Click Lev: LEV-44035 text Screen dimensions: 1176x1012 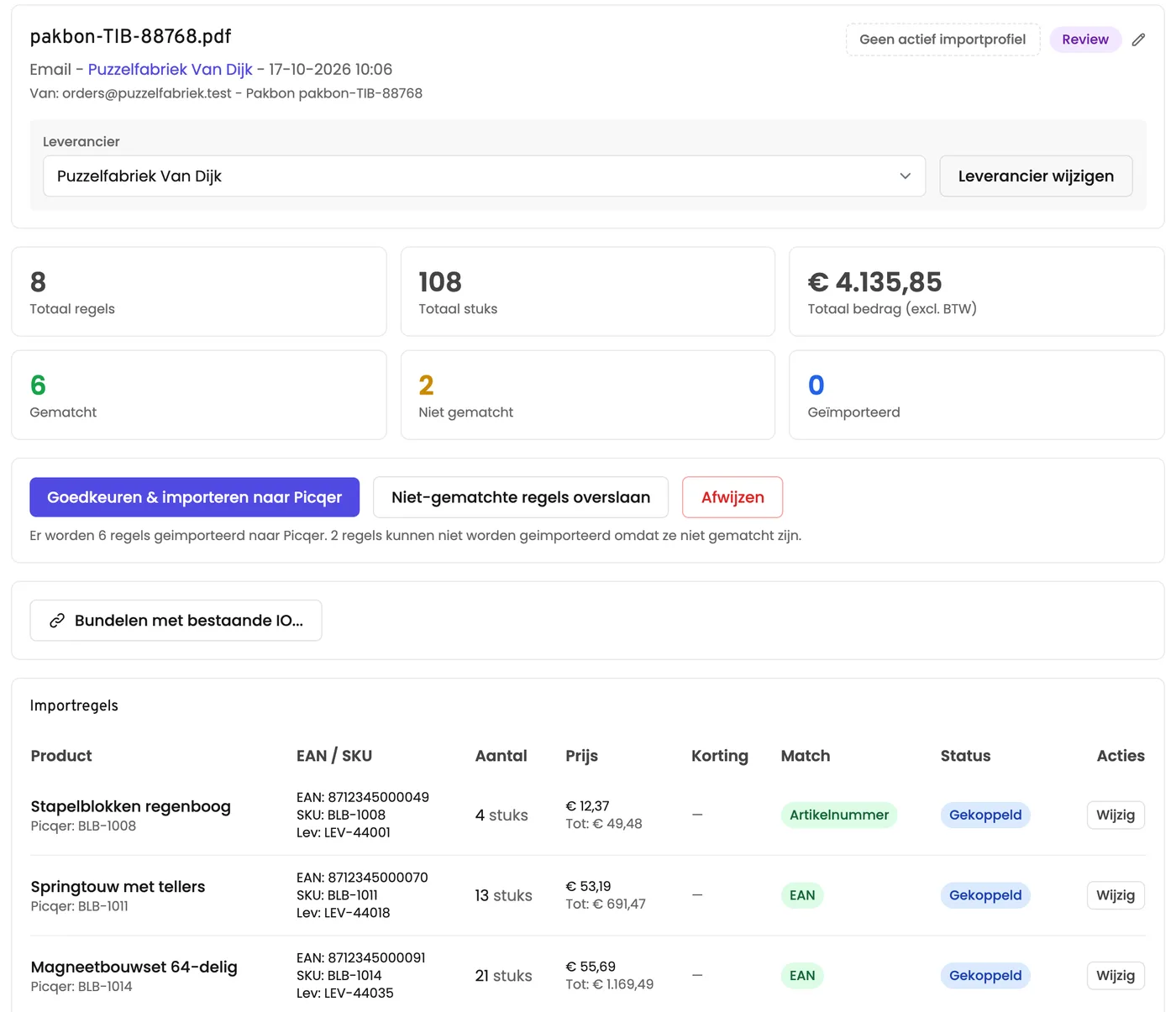click(x=345, y=993)
